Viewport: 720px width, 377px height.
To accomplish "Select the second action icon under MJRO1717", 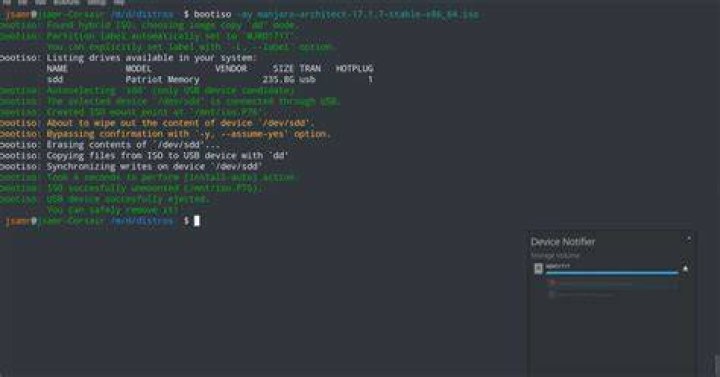I will point(552,295).
